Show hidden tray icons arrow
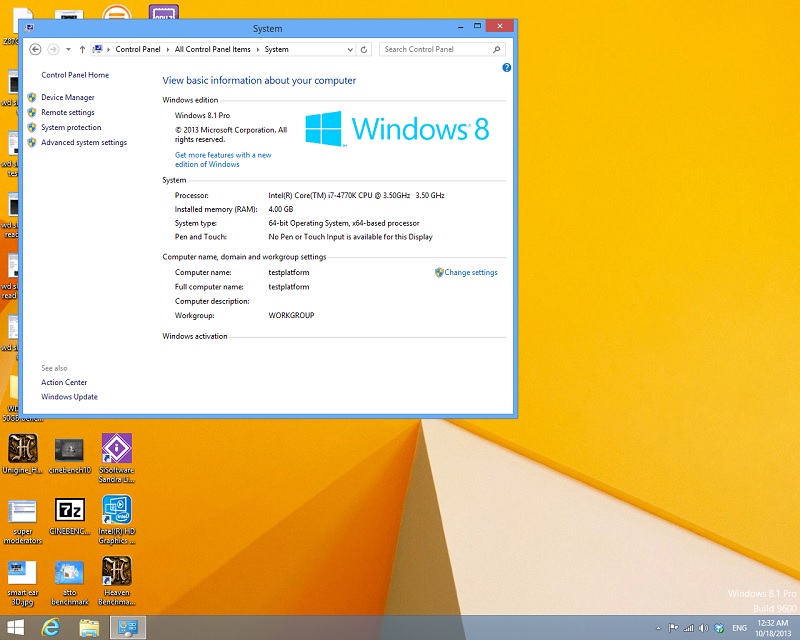Screen dimensions: 800x640 tap(658, 628)
